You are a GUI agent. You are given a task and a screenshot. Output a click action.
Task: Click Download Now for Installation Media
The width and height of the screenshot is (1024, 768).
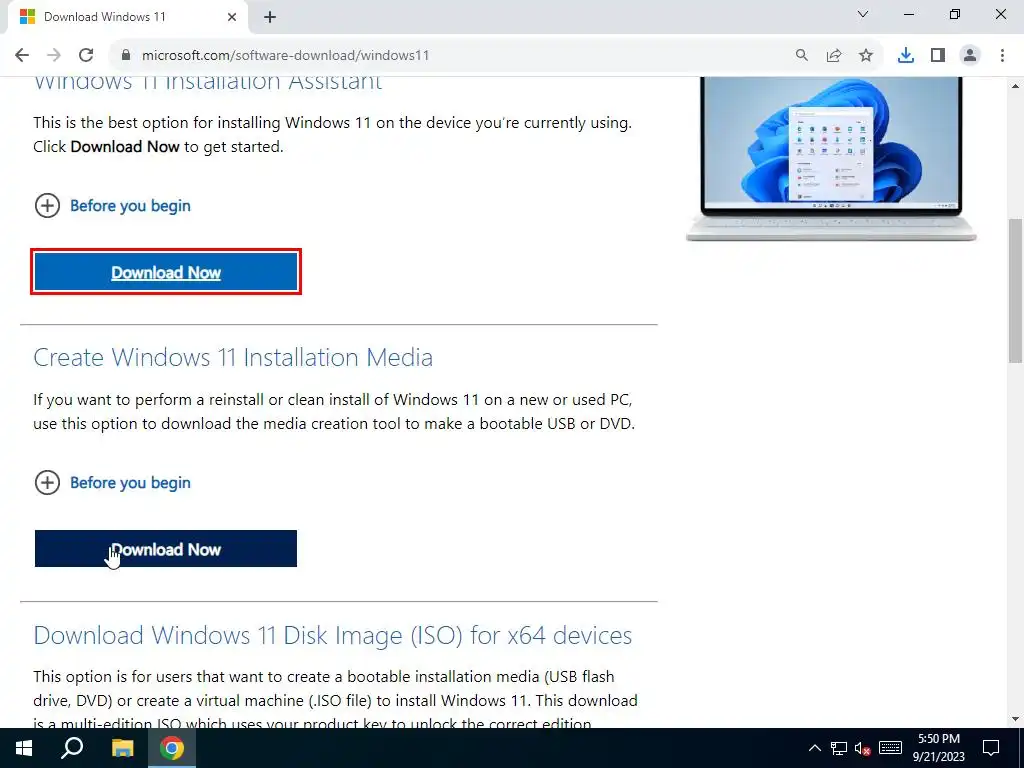(x=166, y=549)
